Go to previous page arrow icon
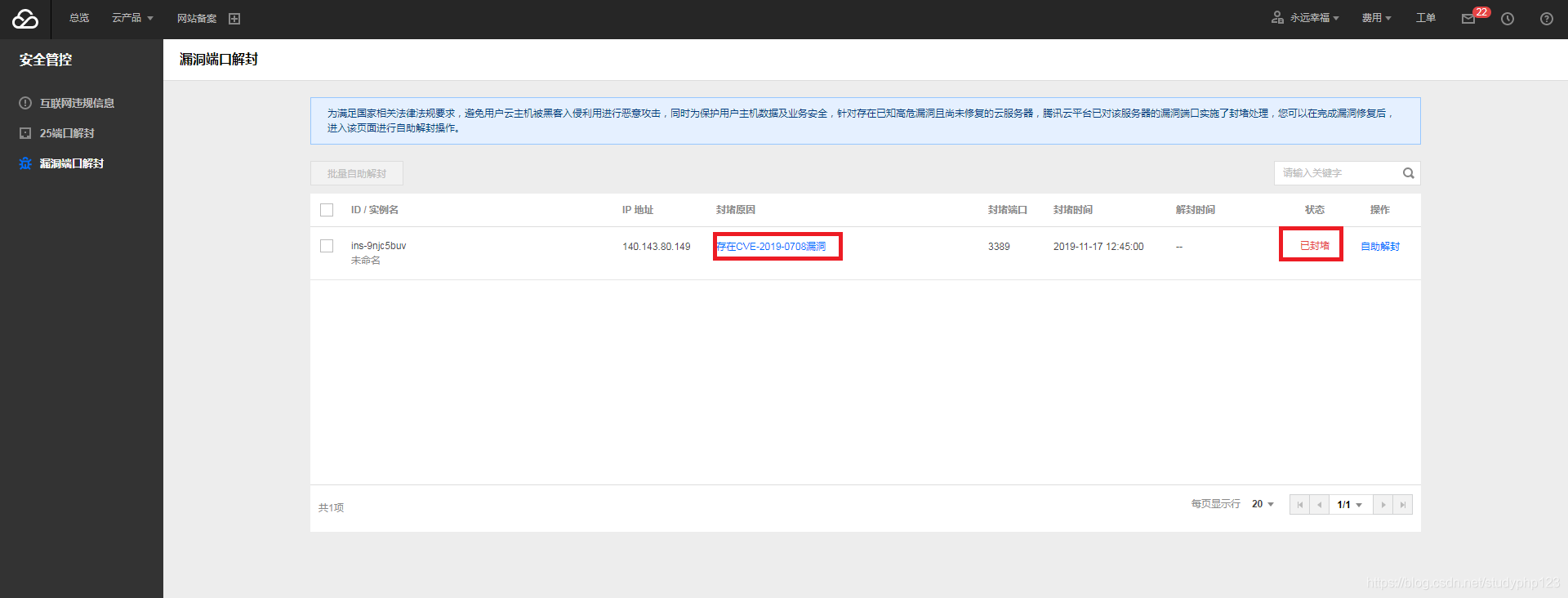 click(x=1319, y=505)
